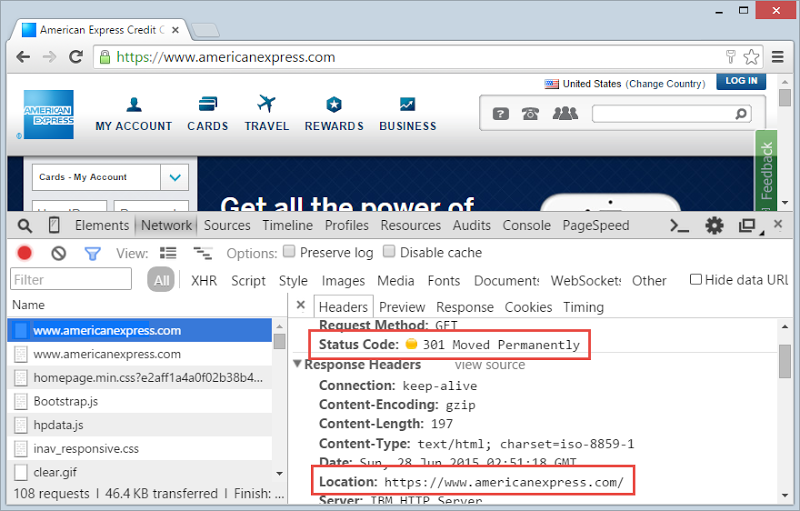Click the site search magnifier icon
Screen dimensions: 800x511
(x=741, y=114)
